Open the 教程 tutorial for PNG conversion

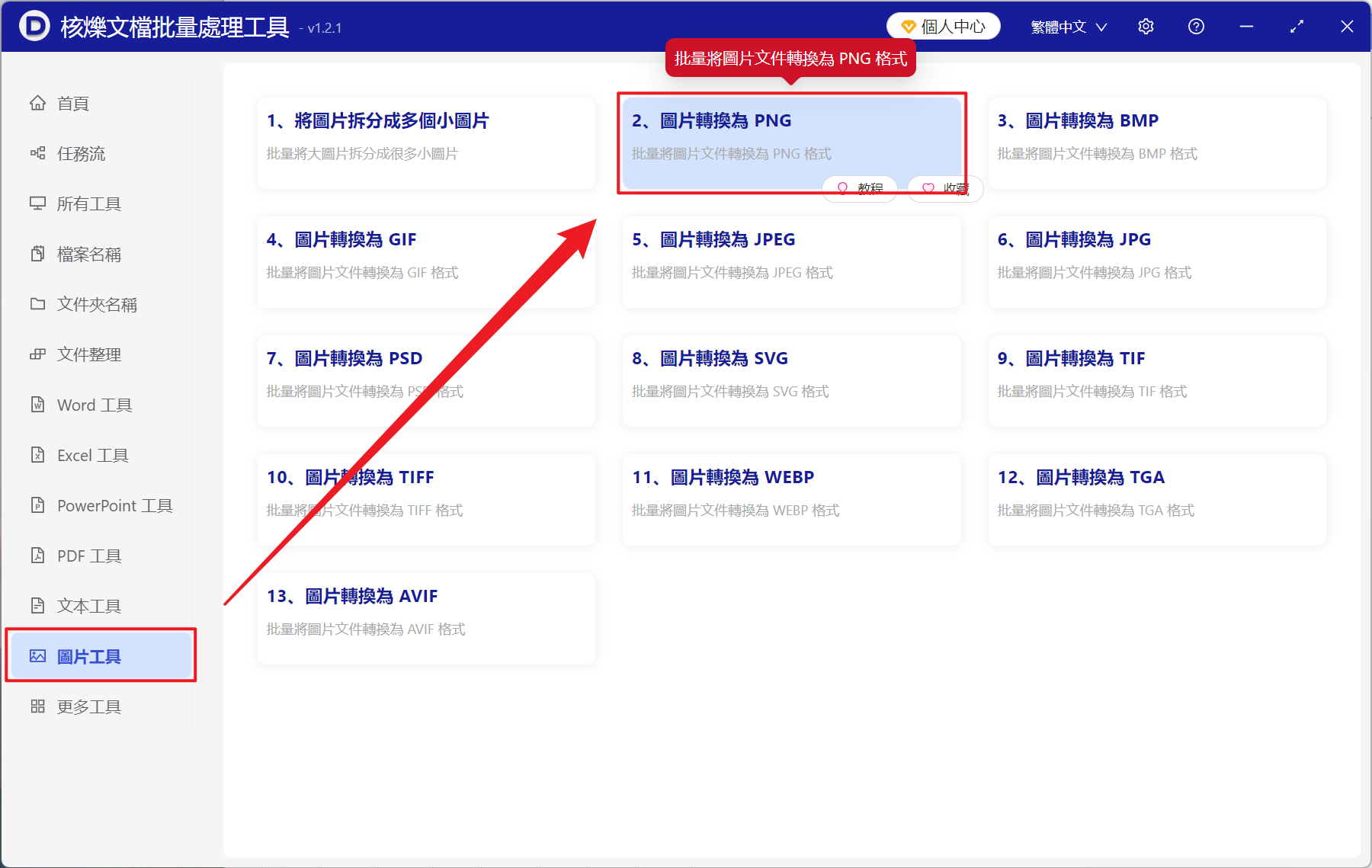point(860,187)
